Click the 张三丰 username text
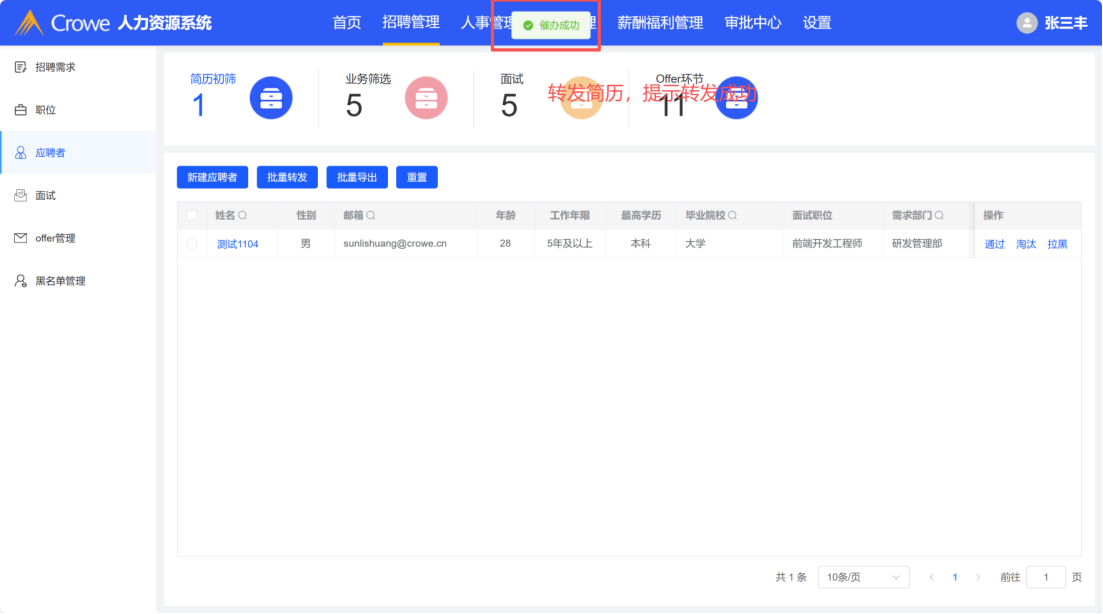The width and height of the screenshot is (1103, 614). coord(1066,23)
